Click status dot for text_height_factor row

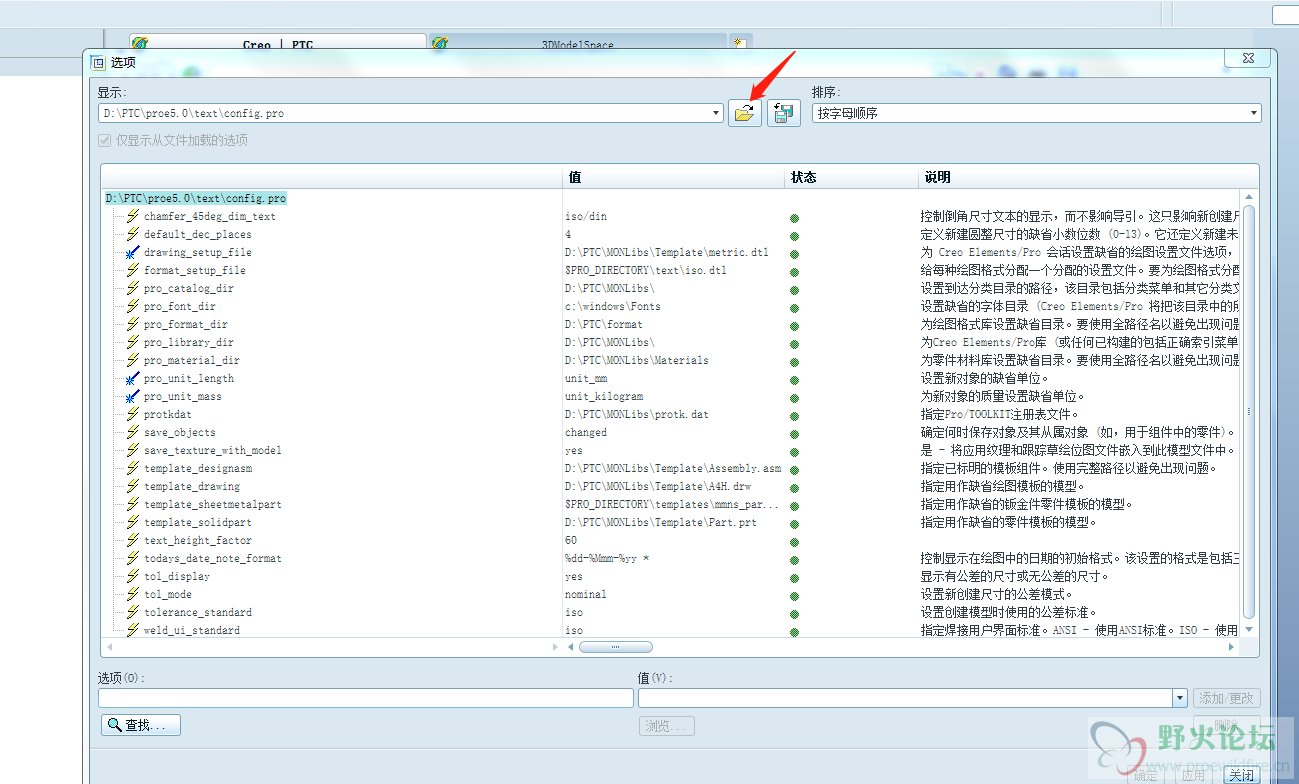[794, 542]
